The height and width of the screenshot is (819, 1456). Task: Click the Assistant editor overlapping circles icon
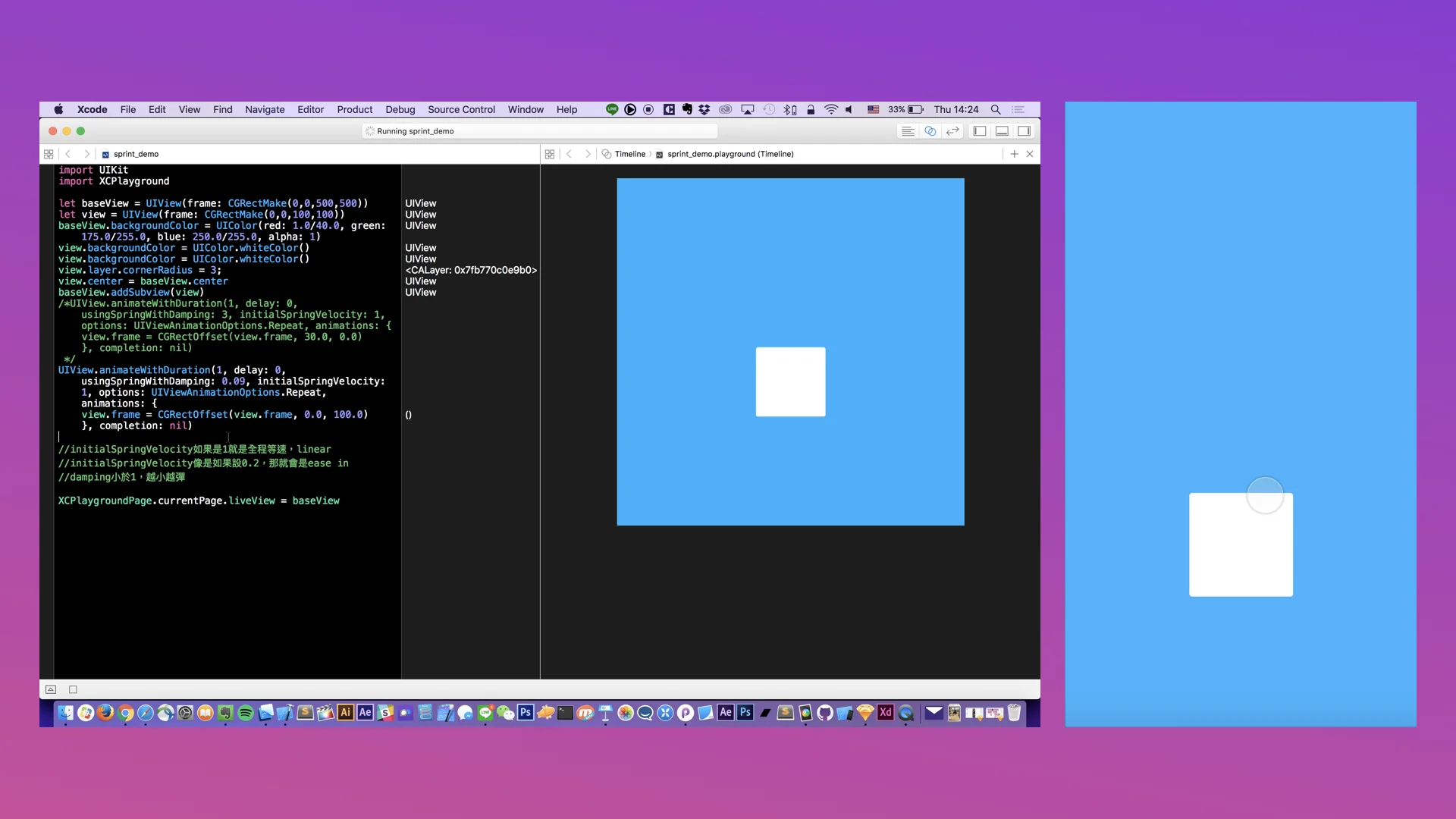(x=930, y=131)
